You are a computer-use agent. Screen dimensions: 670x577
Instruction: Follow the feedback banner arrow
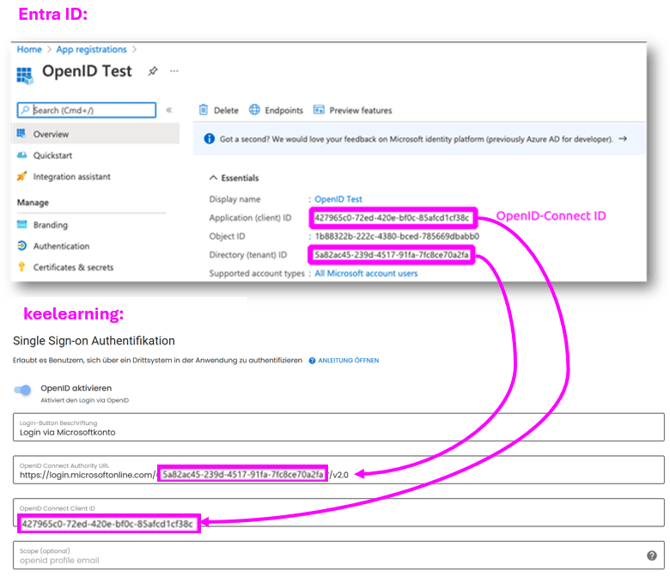point(622,140)
